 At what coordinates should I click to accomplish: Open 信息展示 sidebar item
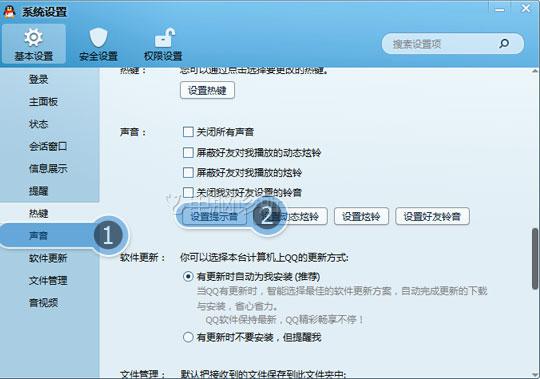click(x=48, y=169)
